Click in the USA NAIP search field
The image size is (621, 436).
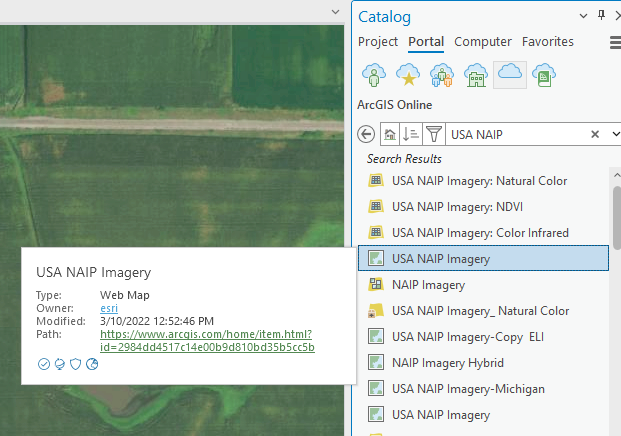click(x=517, y=134)
